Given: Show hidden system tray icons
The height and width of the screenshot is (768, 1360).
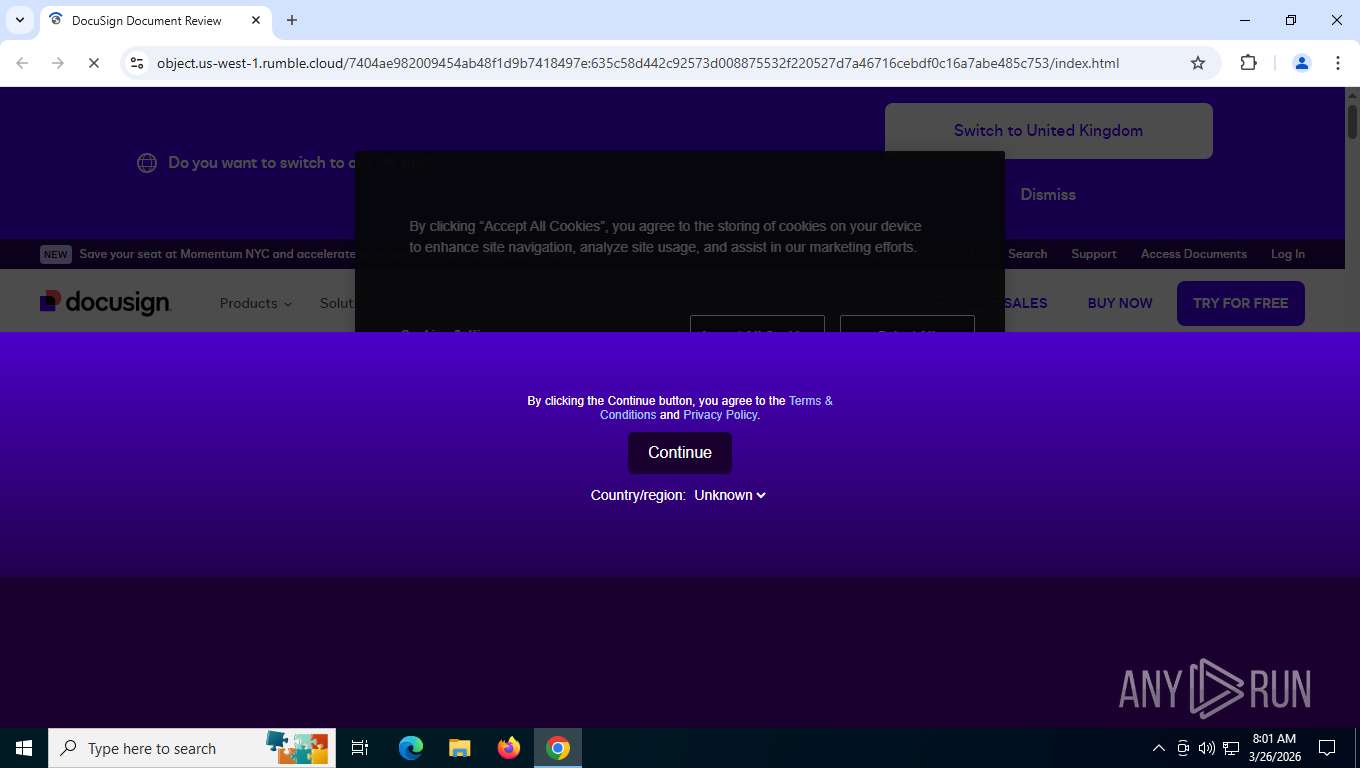Looking at the screenshot, I should coord(1158,748).
